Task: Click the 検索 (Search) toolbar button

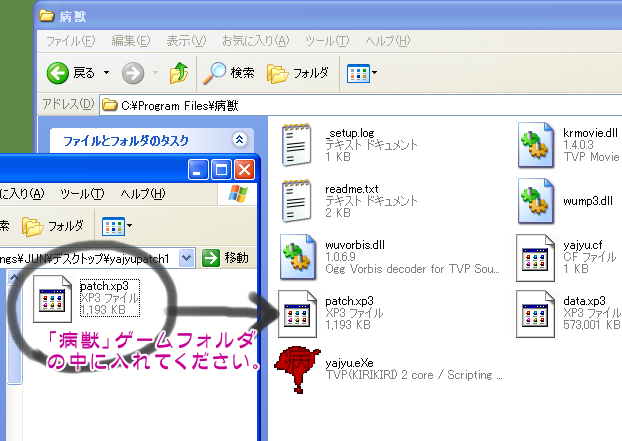Action: point(229,73)
